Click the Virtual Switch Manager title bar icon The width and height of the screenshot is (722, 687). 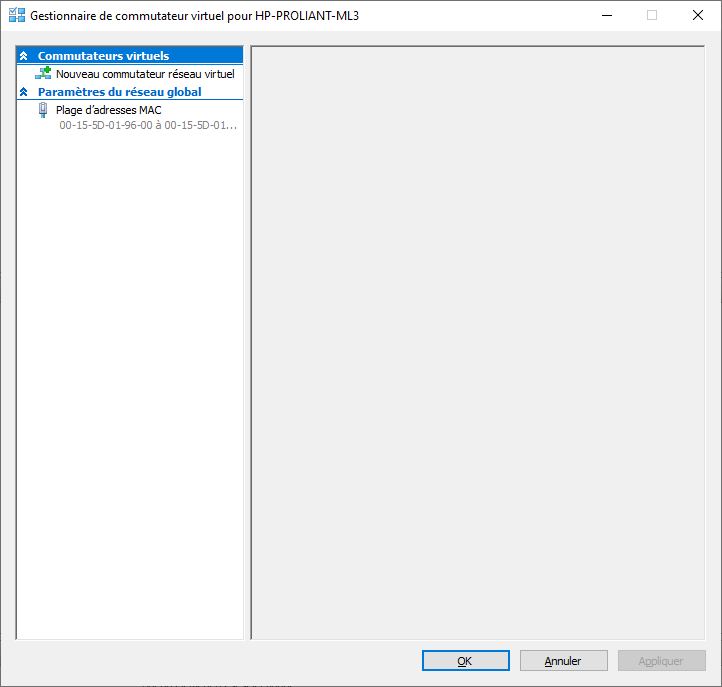pos(16,16)
